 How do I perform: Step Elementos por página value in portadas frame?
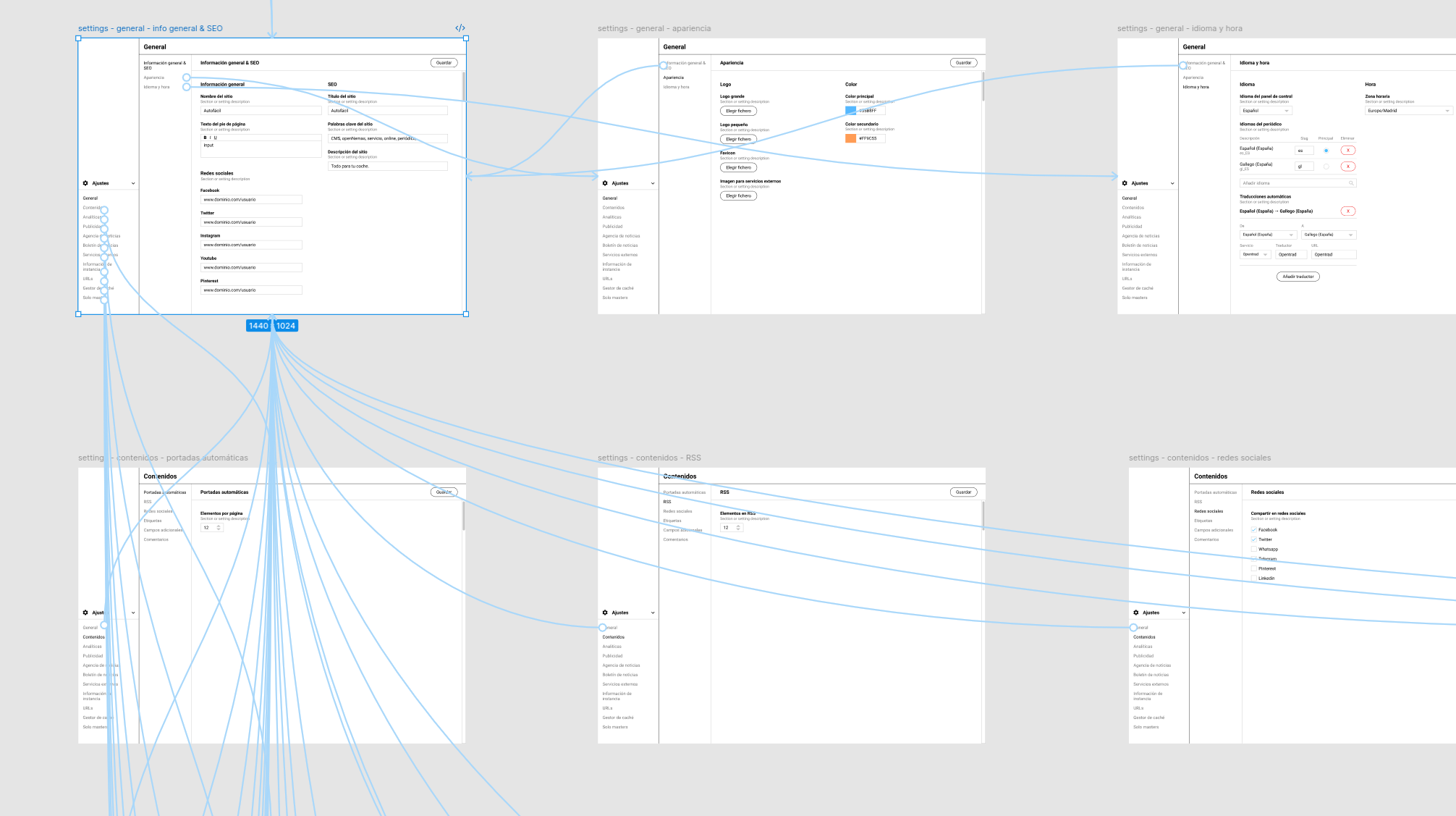pos(219,528)
